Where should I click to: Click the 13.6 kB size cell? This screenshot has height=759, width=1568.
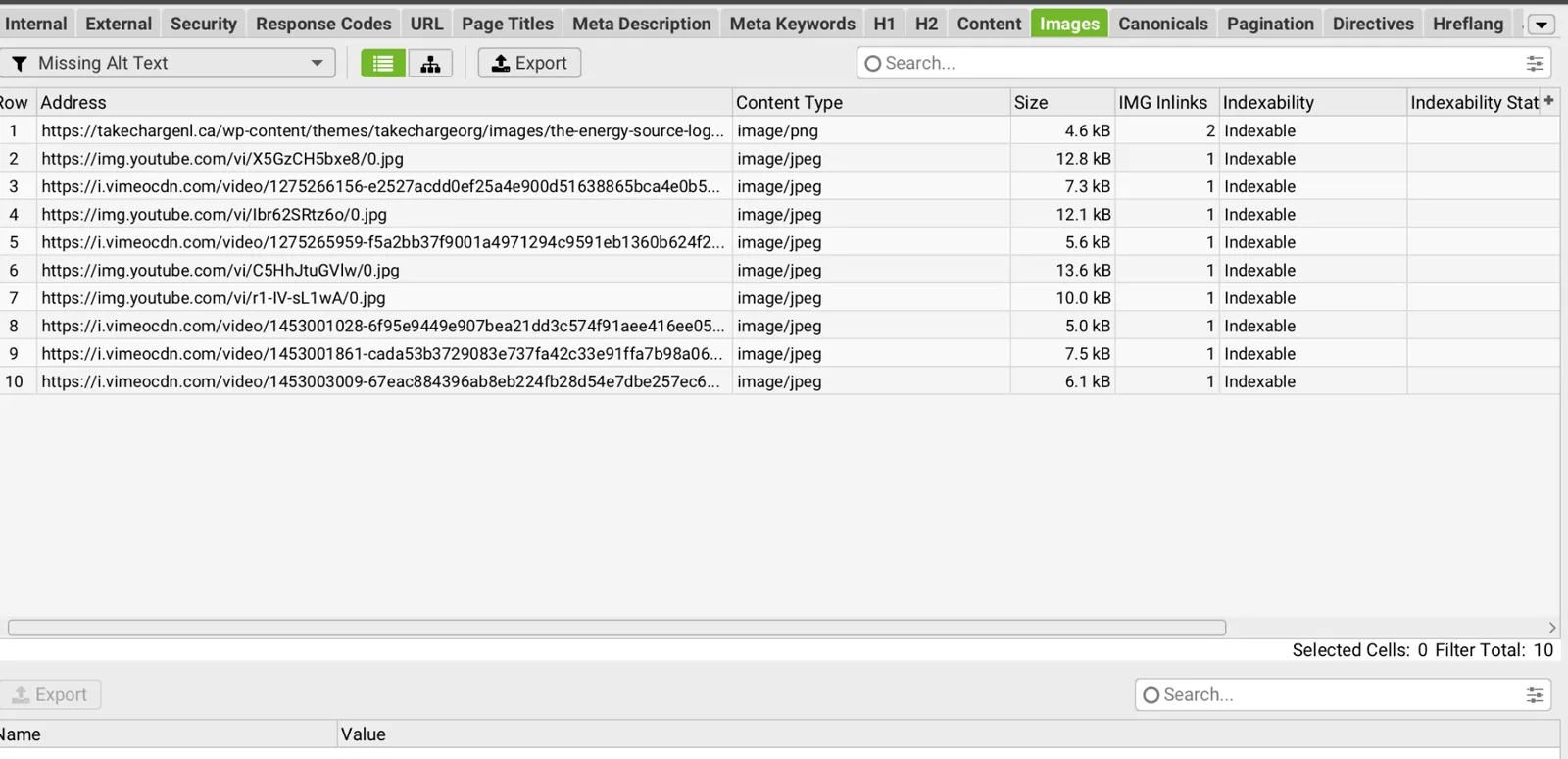pyautogui.click(x=1062, y=271)
